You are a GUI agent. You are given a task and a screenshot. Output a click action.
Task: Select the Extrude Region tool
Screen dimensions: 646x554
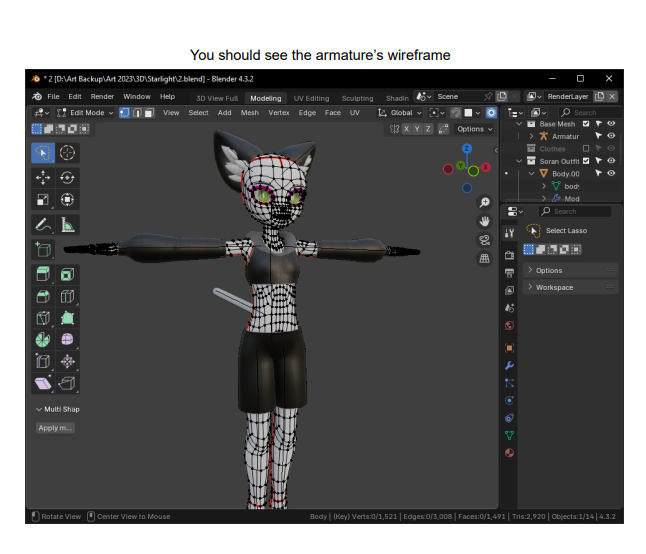coord(44,274)
